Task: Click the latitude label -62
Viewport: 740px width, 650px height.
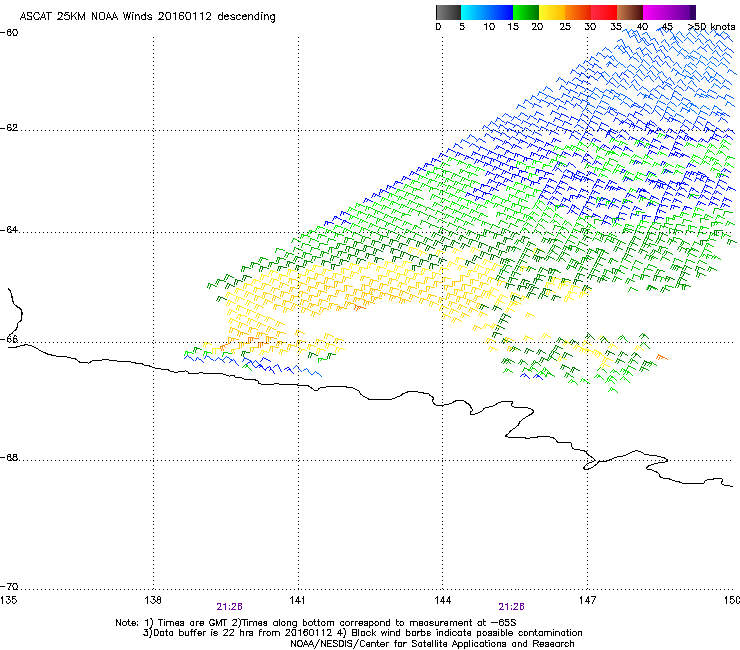Action: click(9, 128)
